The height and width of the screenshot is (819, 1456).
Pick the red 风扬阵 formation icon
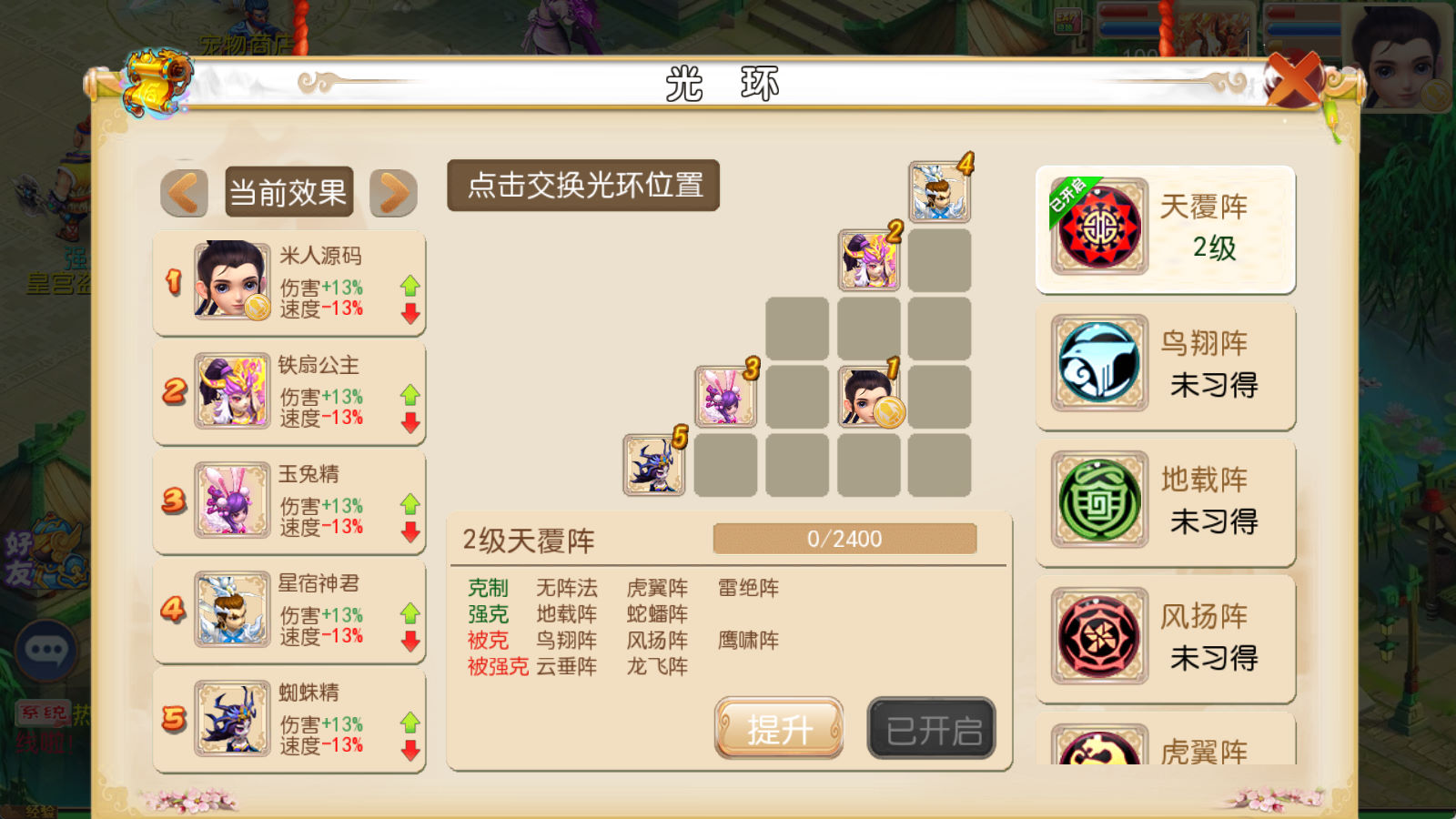(x=1099, y=636)
